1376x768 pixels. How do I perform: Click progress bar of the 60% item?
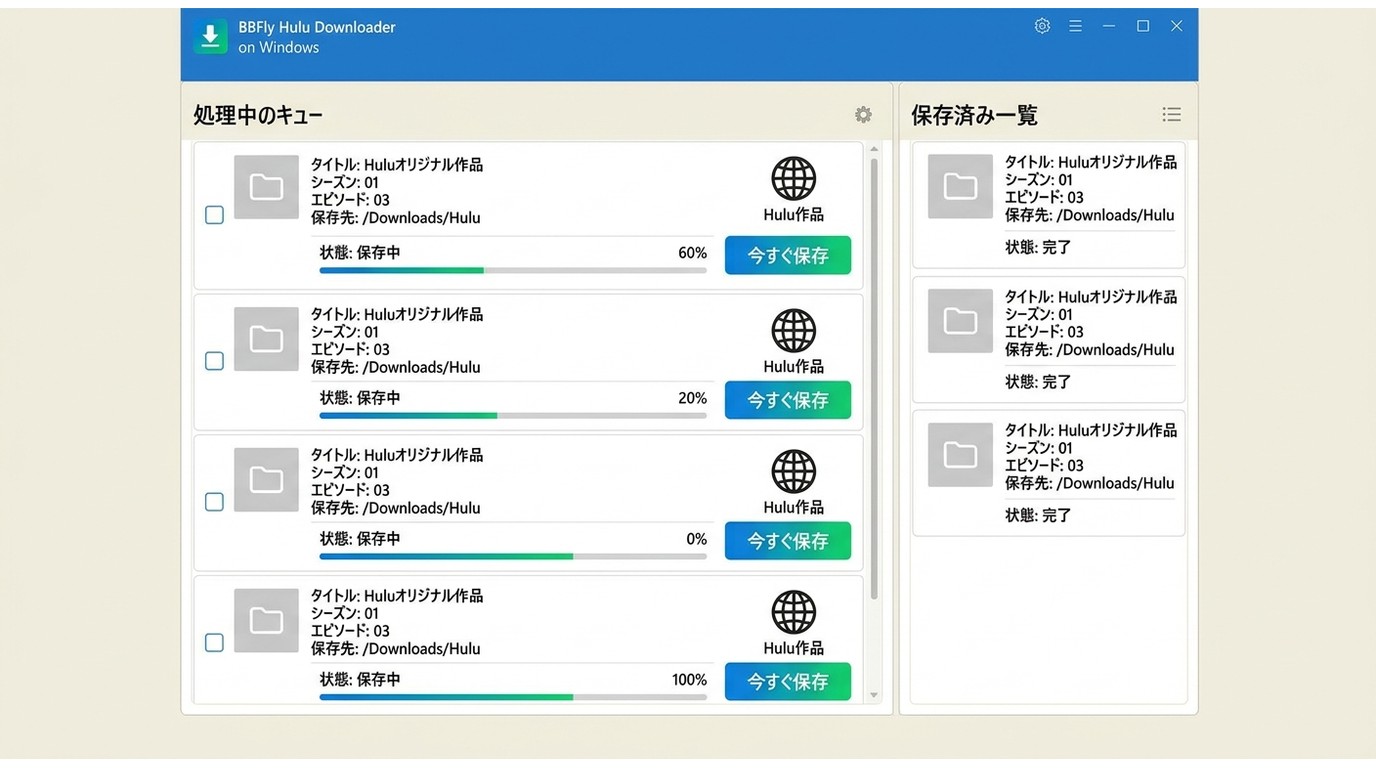(x=513, y=270)
